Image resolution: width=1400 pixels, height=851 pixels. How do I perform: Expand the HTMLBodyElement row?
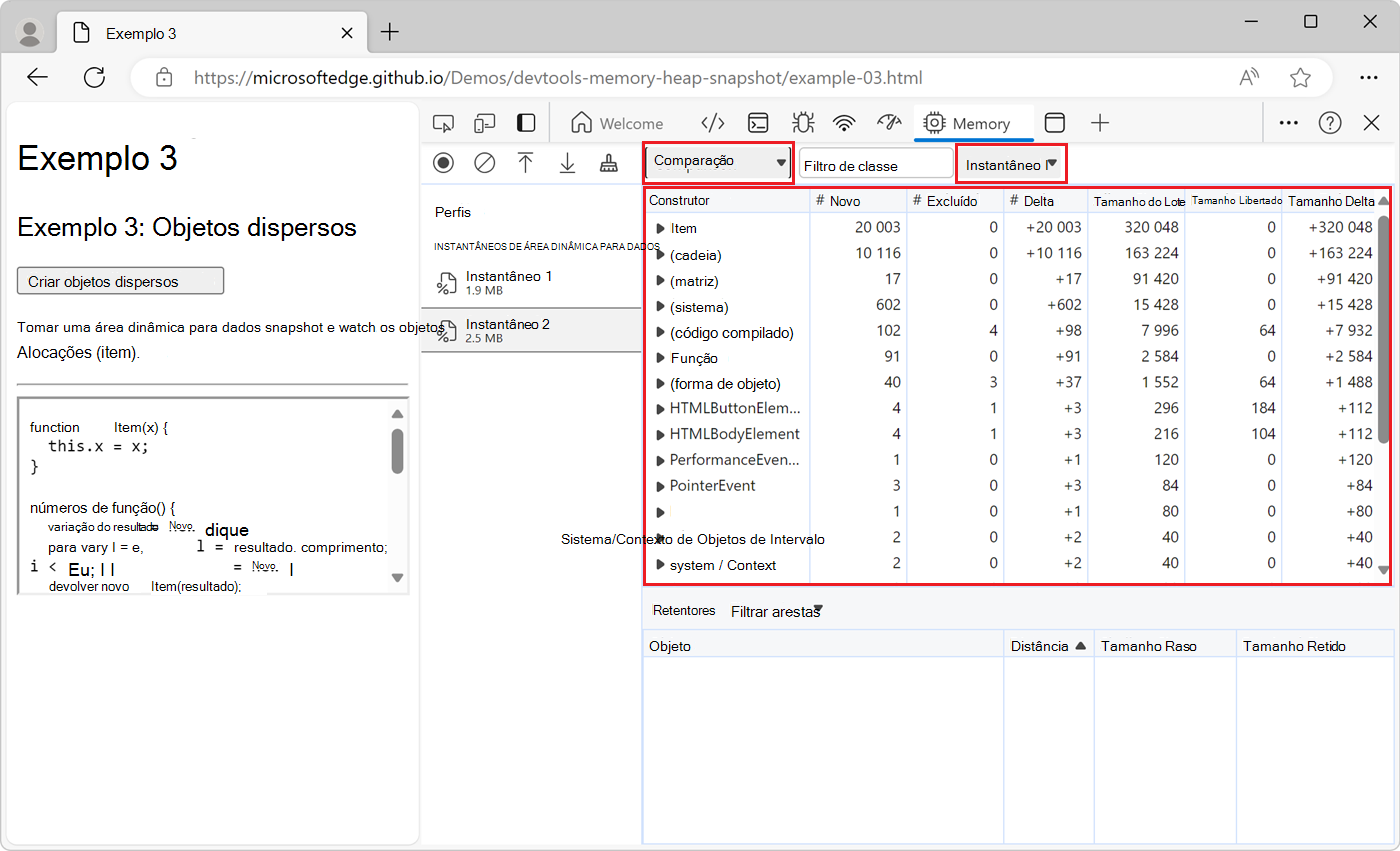pyautogui.click(x=660, y=435)
